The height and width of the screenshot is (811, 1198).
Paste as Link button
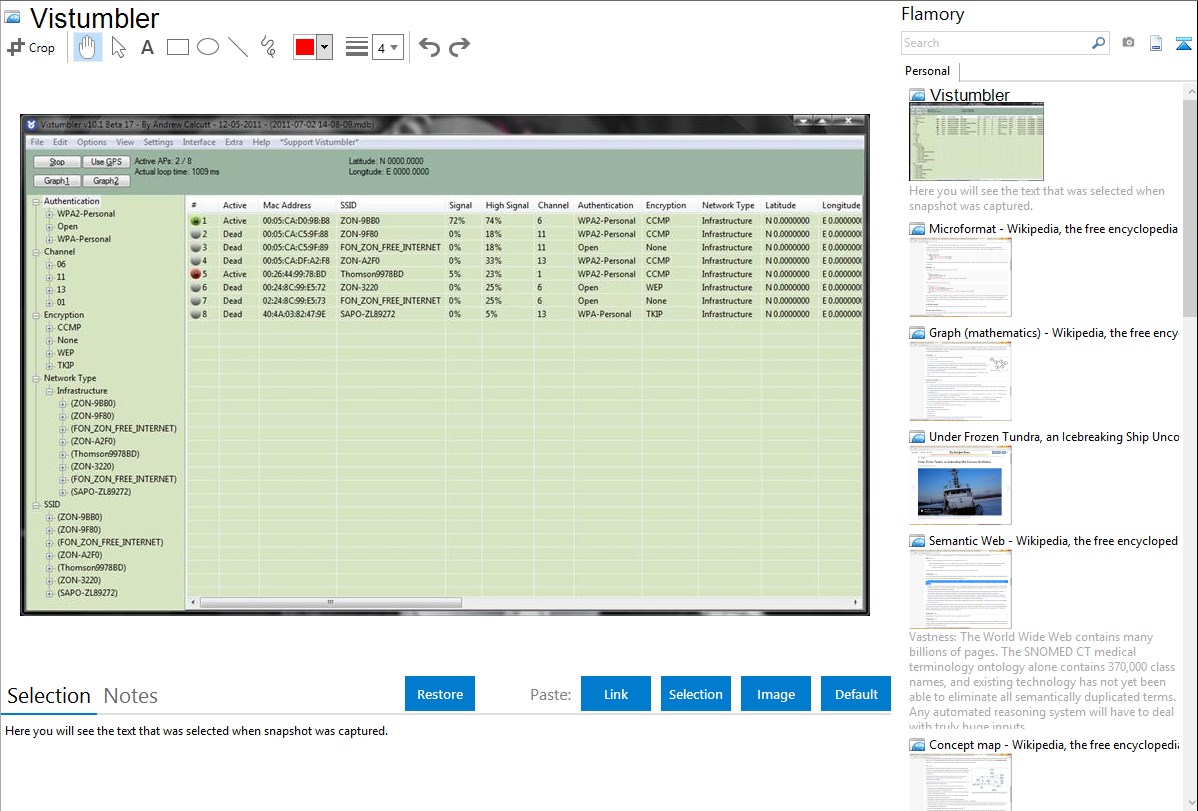point(616,694)
